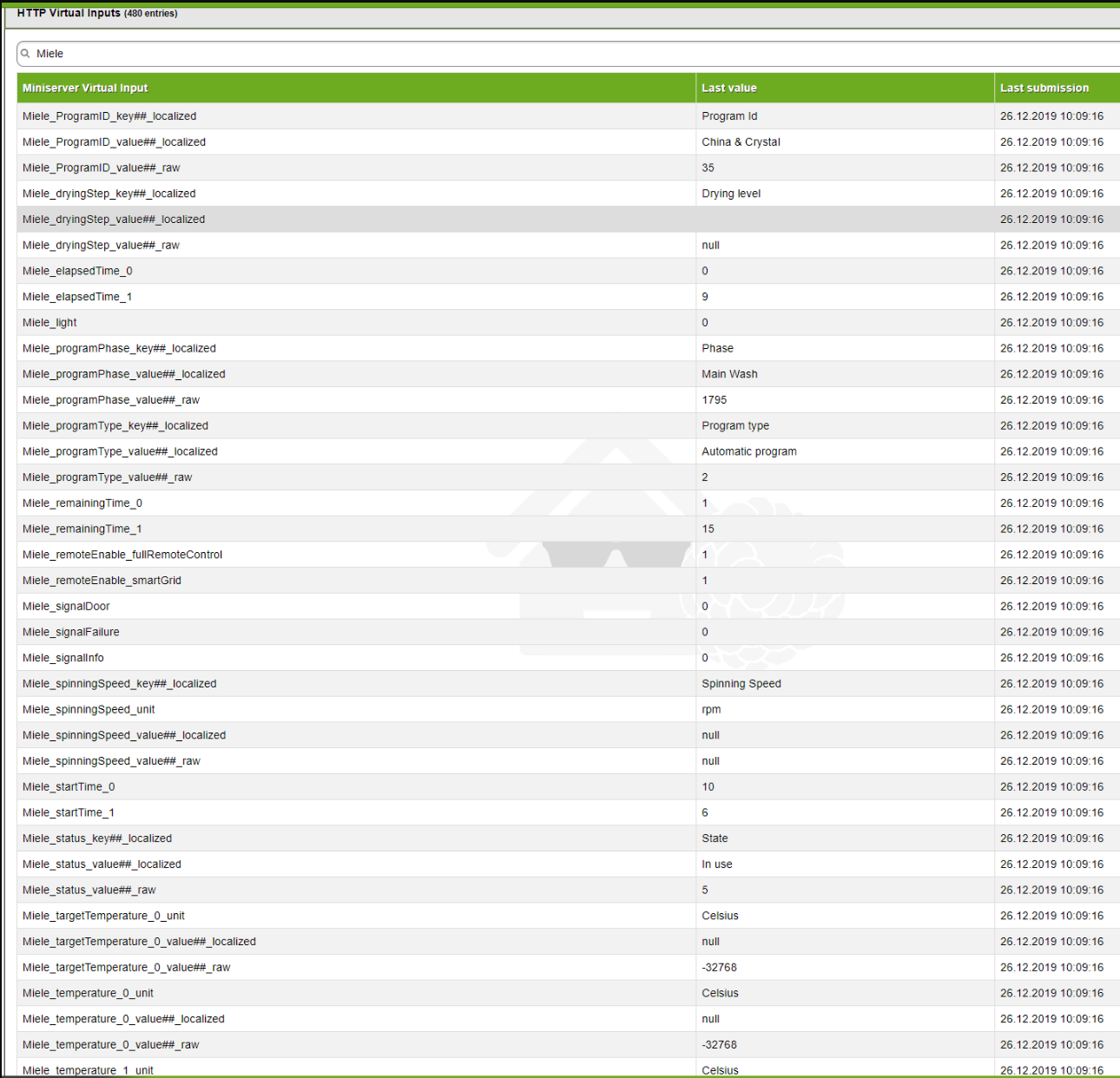Select row Miele_remoteEnable_smartGrid
The width and height of the screenshot is (1120, 1078).
(569, 581)
